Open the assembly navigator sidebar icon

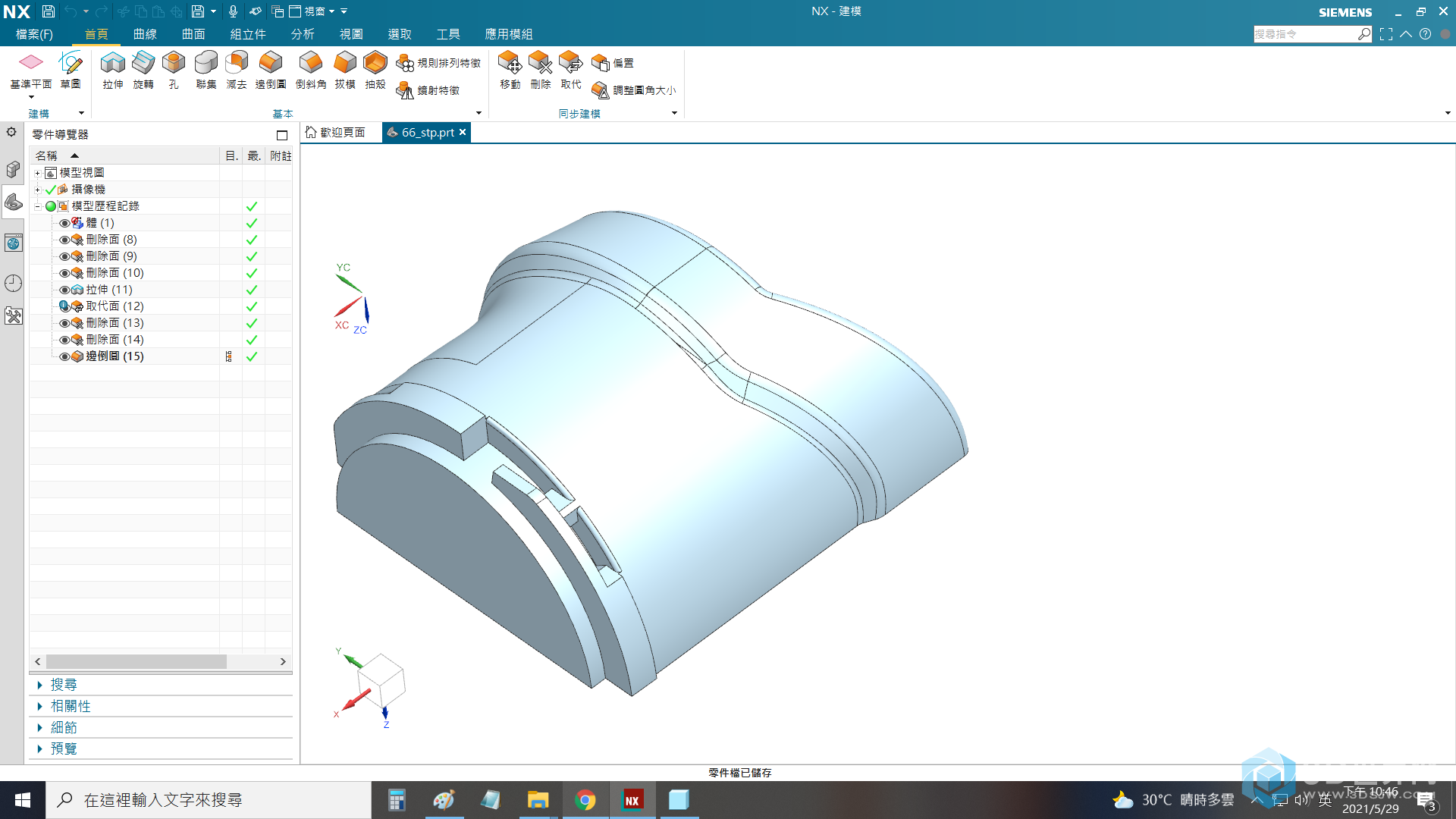pos(13,169)
